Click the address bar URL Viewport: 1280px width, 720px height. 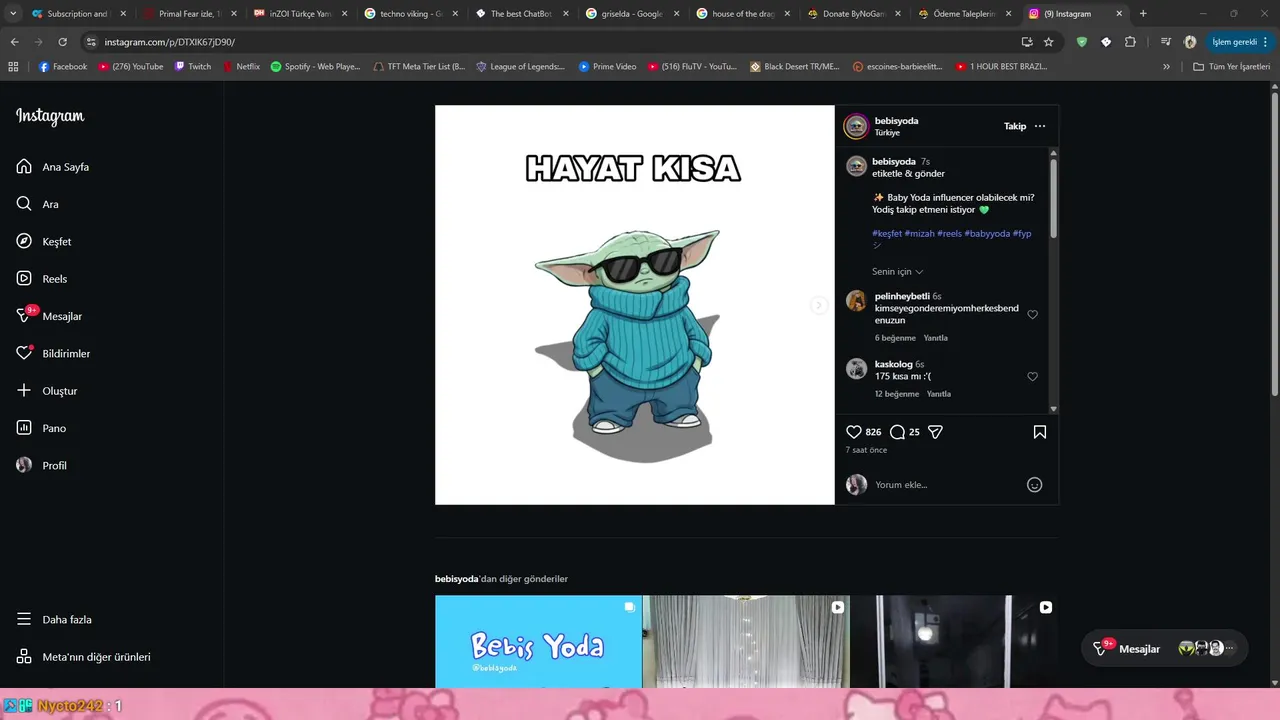pyautogui.click(x=170, y=42)
